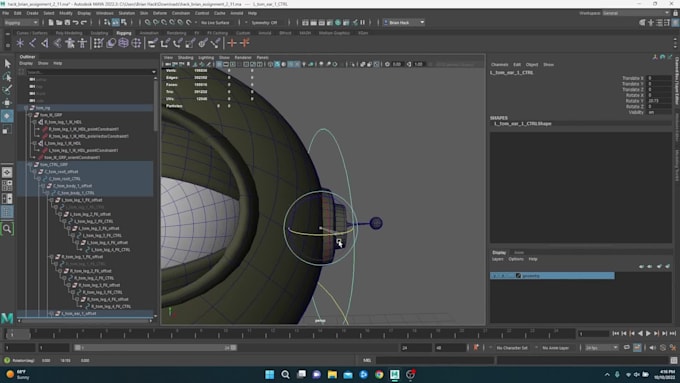Switch to the Sculpting shelf tab

(99, 33)
